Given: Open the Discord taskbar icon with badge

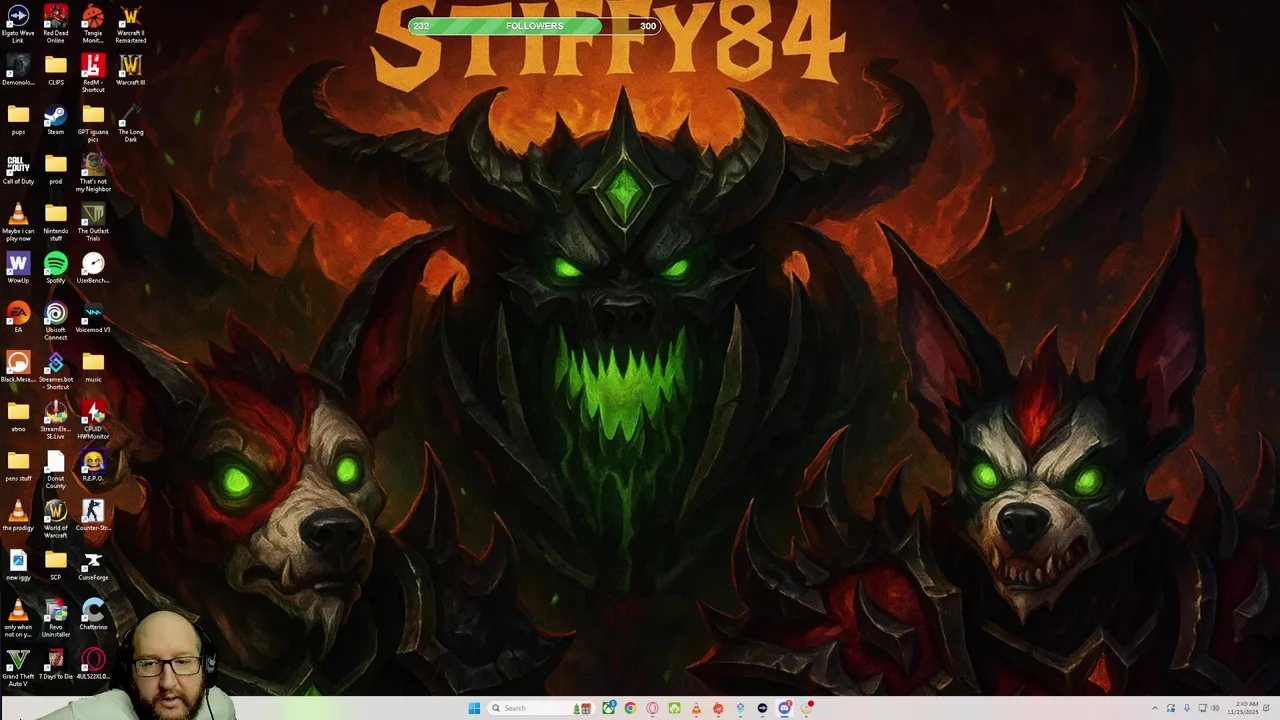Looking at the screenshot, I should point(785,708).
